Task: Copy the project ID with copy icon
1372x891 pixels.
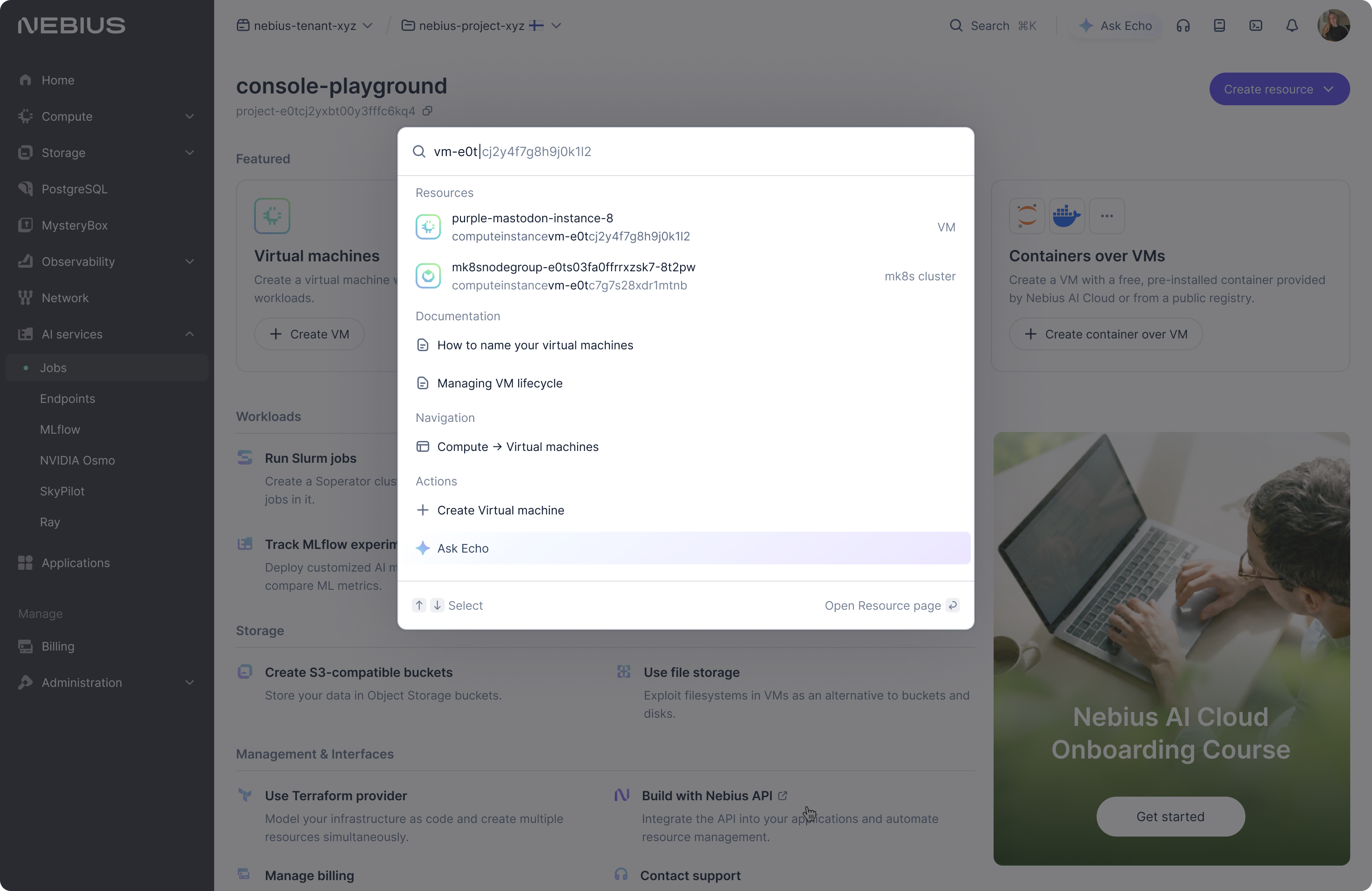Action: (427, 111)
